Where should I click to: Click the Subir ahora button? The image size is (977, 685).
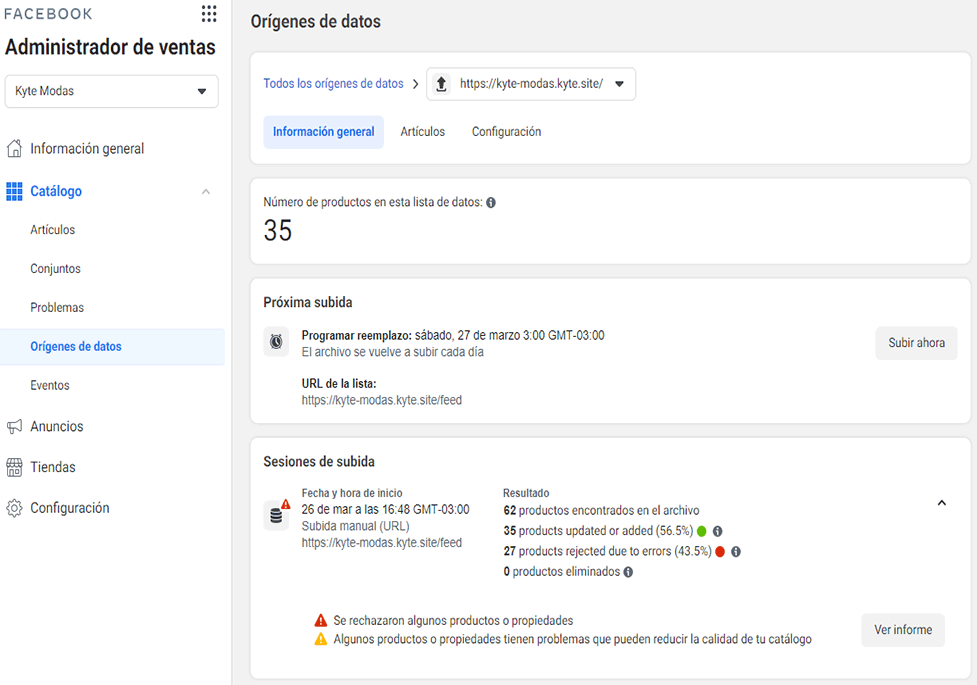(x=916, y=343)
